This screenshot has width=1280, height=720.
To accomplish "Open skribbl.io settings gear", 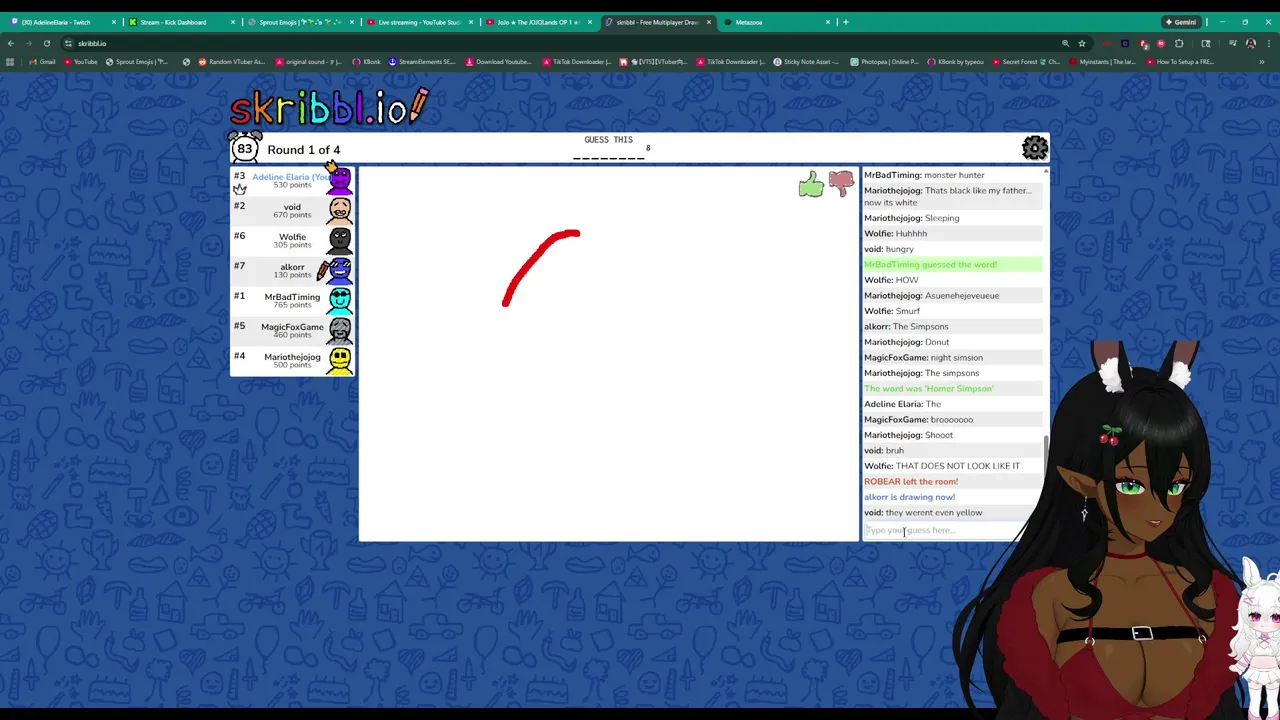I will pyautogui.click(x=1035, y=149).
